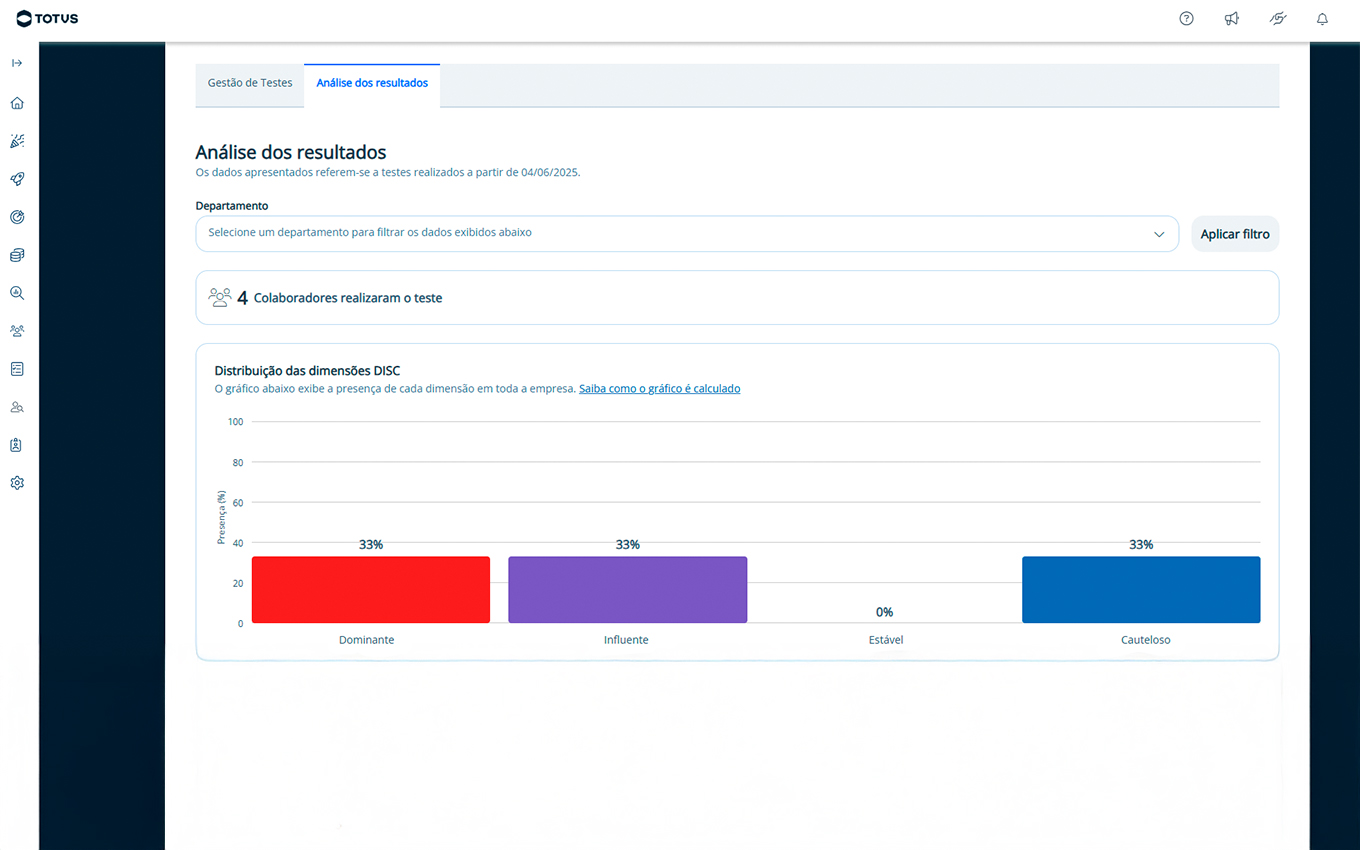
Task: Go to home via sidebar house icon
Action: click(x=17, y=103)
